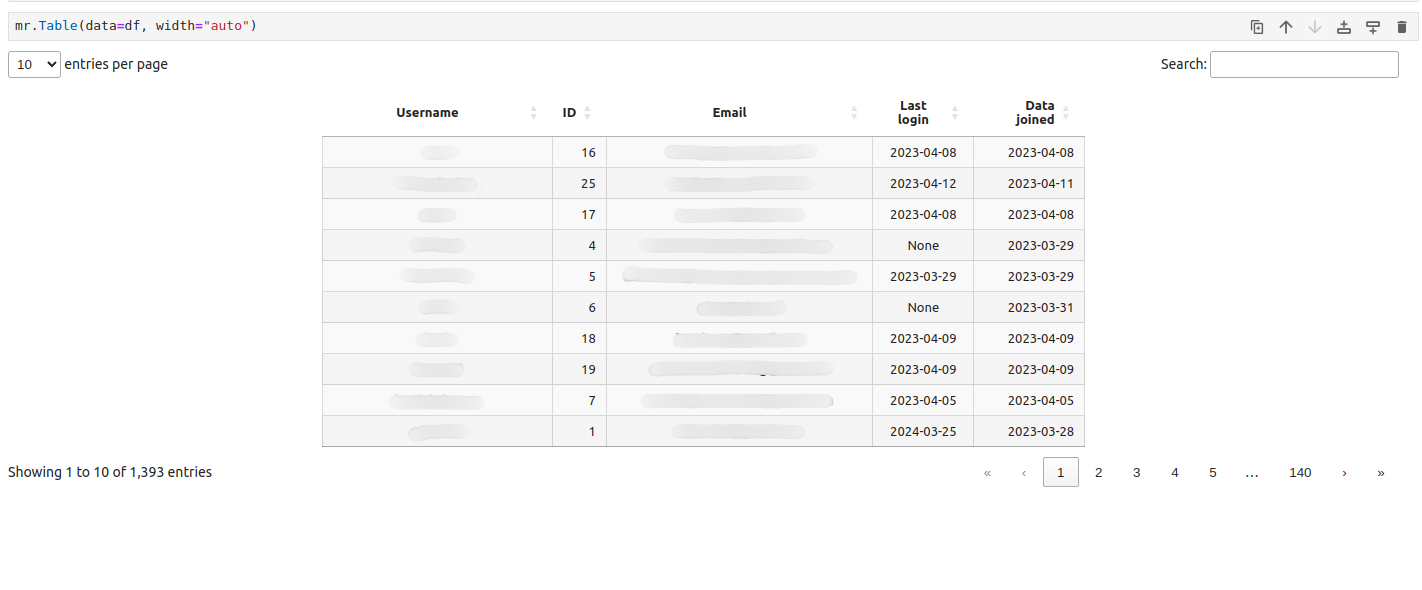
Task: Click the Search input box
Action: (1304, 64)
